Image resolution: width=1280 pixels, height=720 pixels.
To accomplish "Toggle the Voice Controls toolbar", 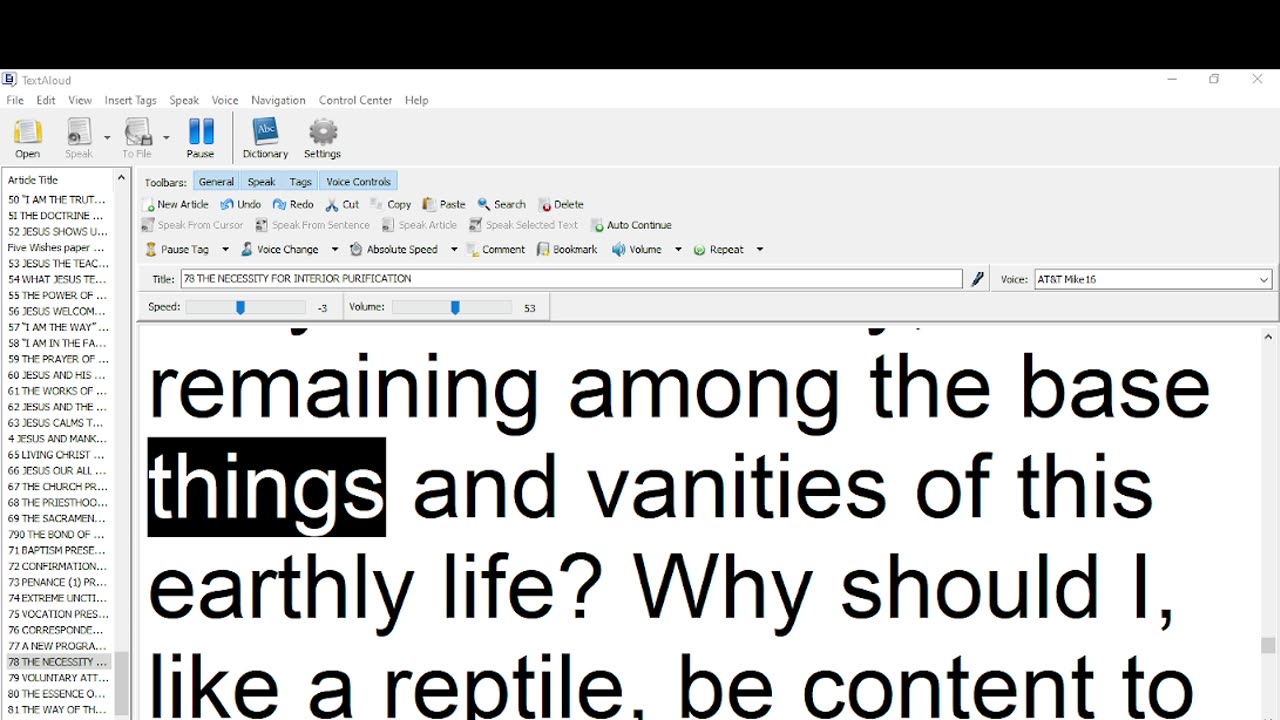I will point(358,182).
